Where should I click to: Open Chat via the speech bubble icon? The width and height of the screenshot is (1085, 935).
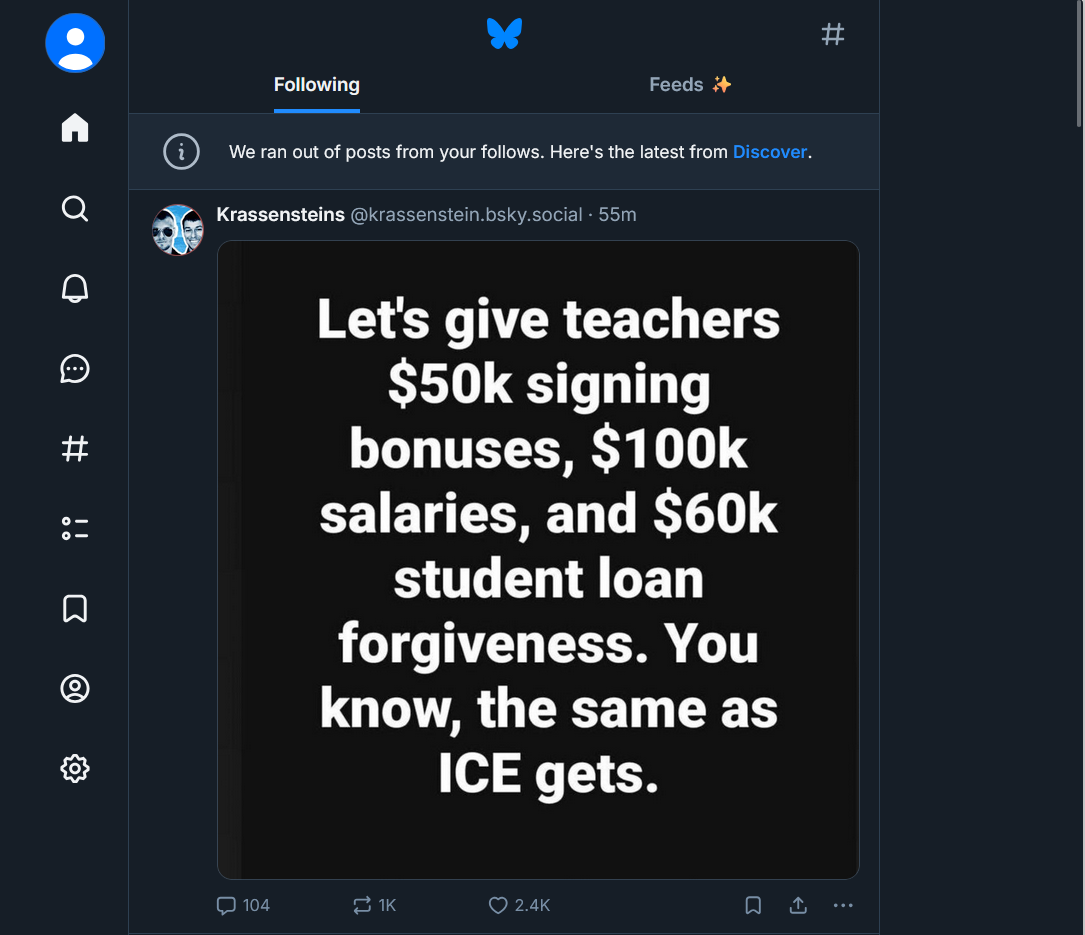[75, 368]
